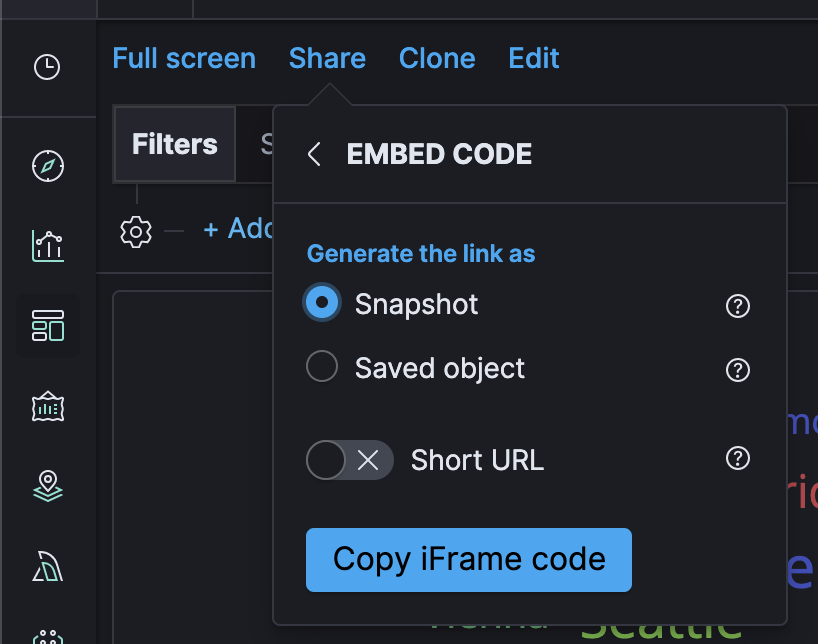
Task: Enter Full screen mode
Action: 184,58
